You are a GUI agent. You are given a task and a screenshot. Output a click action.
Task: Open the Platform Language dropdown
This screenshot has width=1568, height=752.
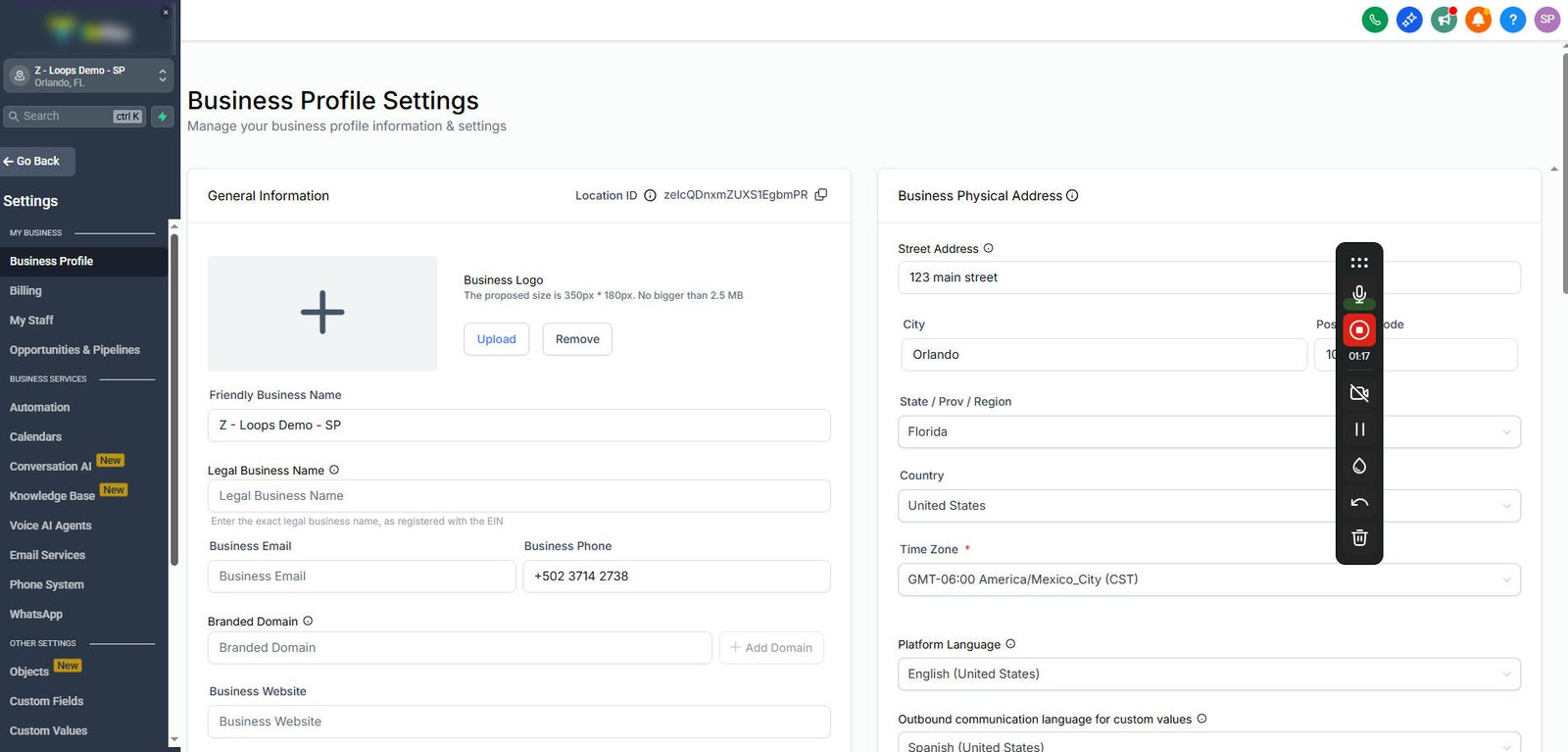(x=1209, y=674)
